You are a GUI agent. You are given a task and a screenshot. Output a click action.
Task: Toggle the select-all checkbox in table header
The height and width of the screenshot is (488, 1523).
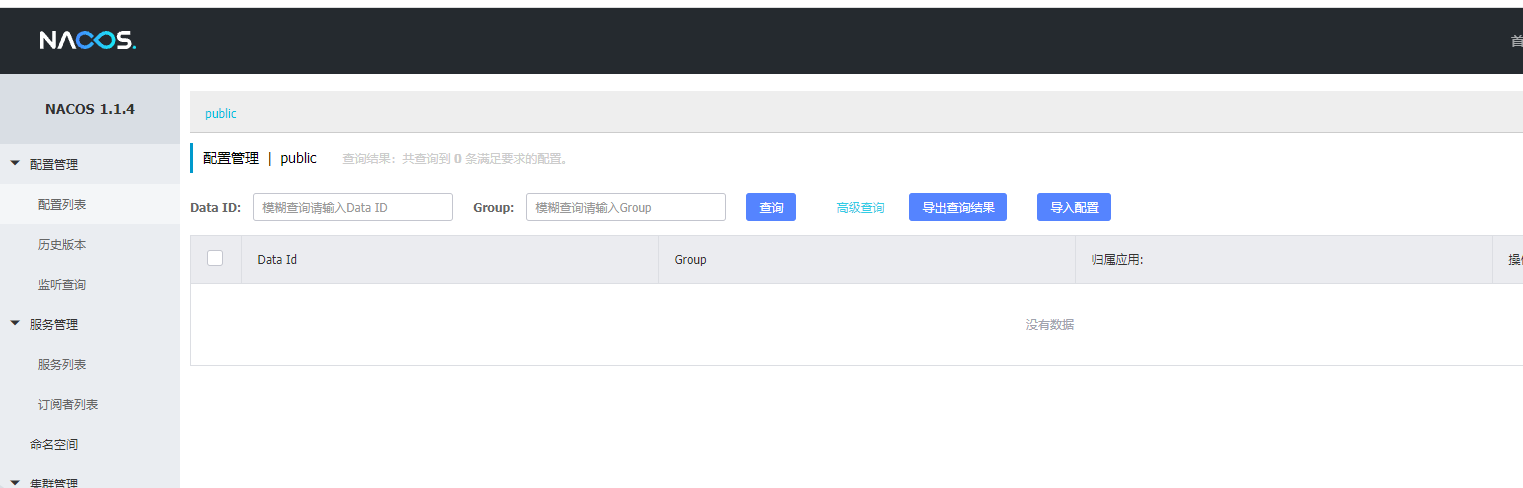tap(215, 258)
